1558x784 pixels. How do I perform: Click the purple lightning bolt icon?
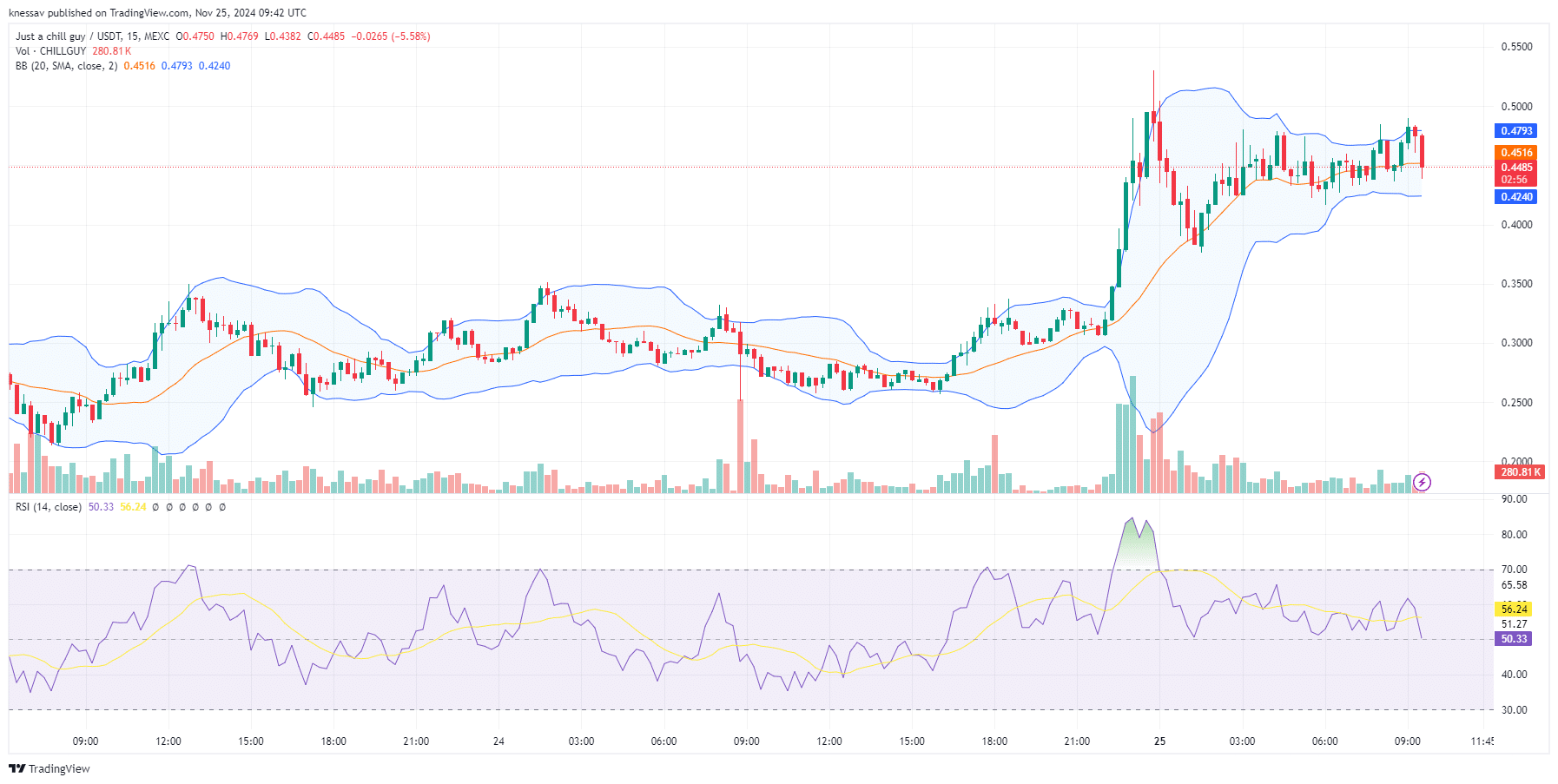(x=1422, y=482)
